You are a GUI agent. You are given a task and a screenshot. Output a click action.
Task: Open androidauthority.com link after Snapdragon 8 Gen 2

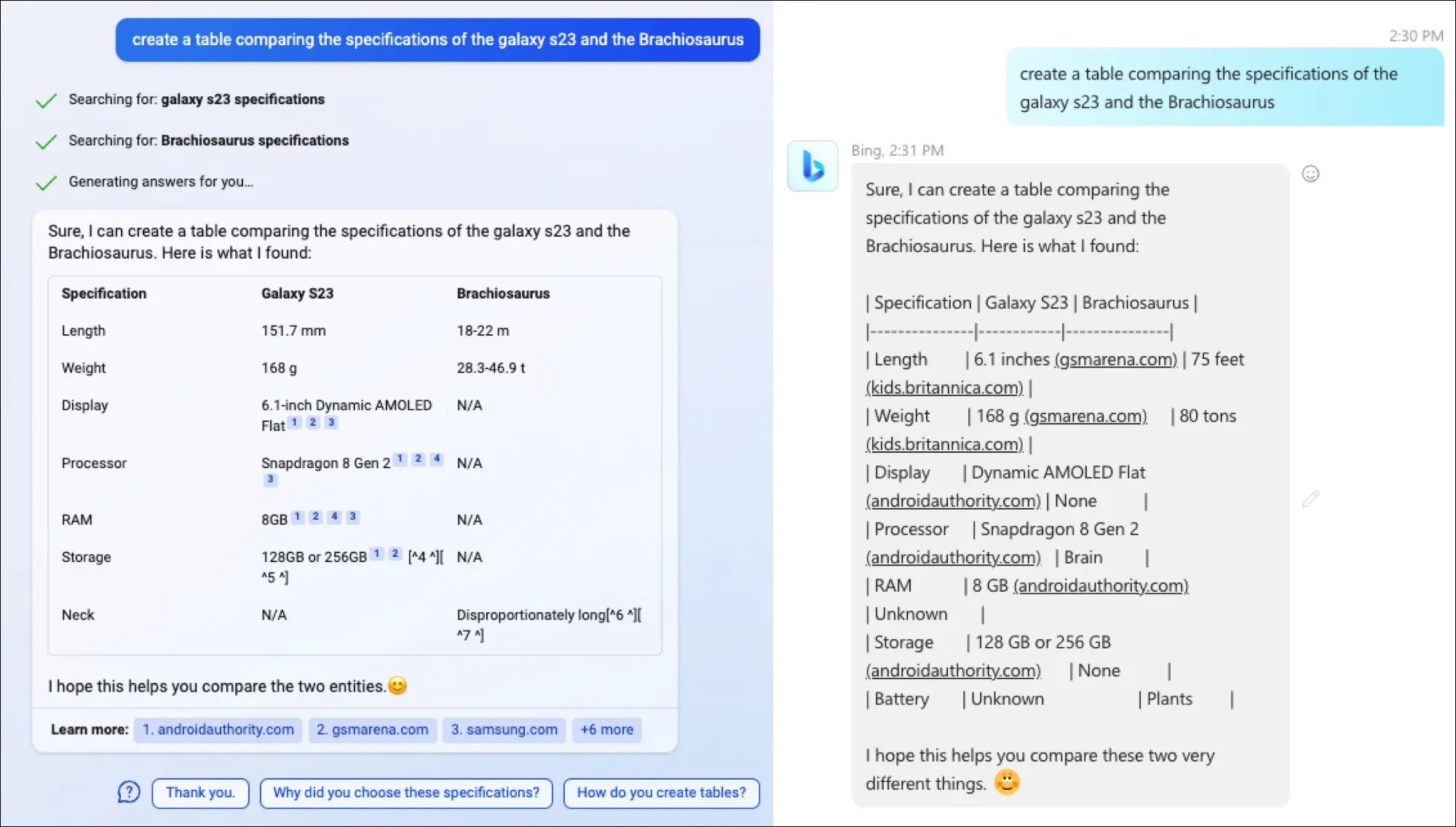[954, 558]
